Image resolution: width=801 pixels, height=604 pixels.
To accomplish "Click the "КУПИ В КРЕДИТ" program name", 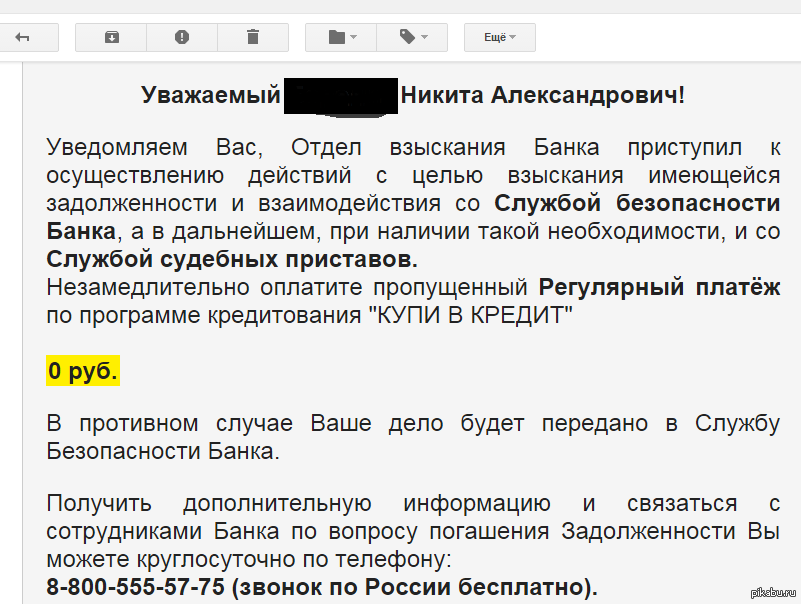I will click(x=472, y=315).
